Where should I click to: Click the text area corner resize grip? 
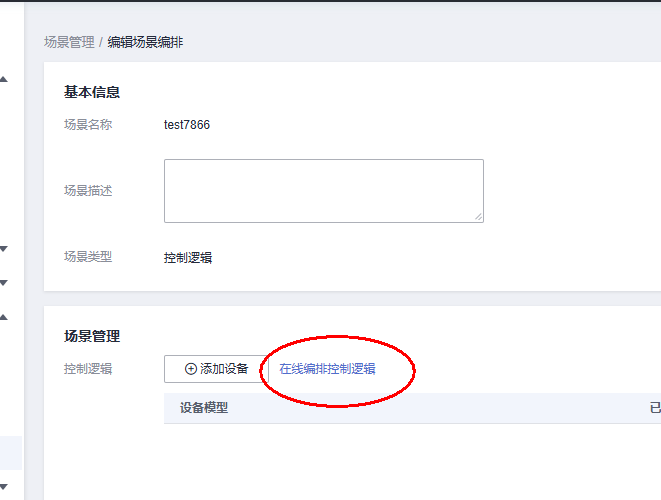point(478,217)
